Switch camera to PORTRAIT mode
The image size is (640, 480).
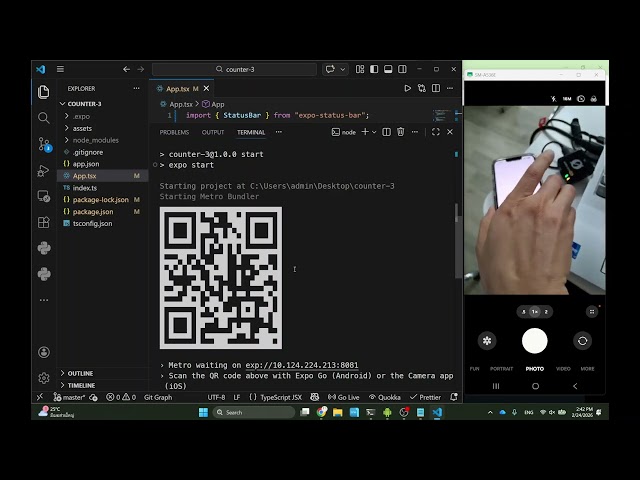tap(501, 369)
